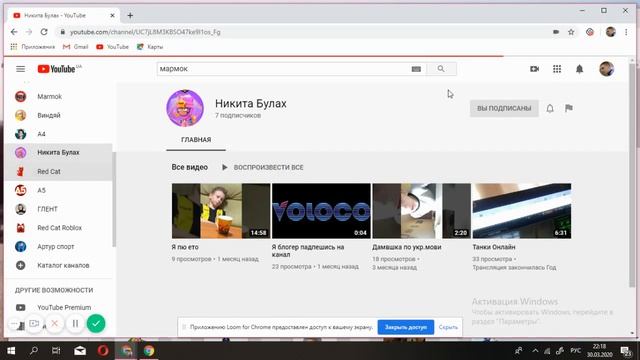640x360 pixels.
Task: Open the Я пю ето video thumbnail
Action: pyautogui.click(x=221, y=211)
